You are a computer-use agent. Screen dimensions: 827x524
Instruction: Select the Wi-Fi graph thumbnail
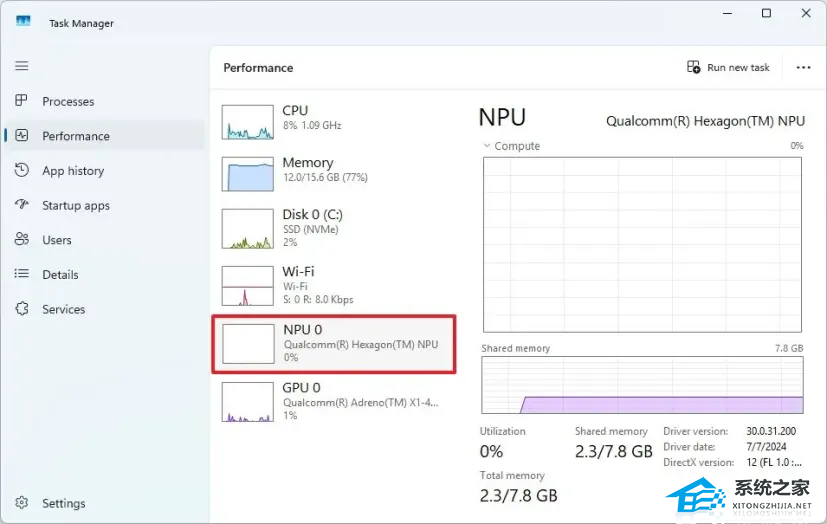[x=248, y=286]
